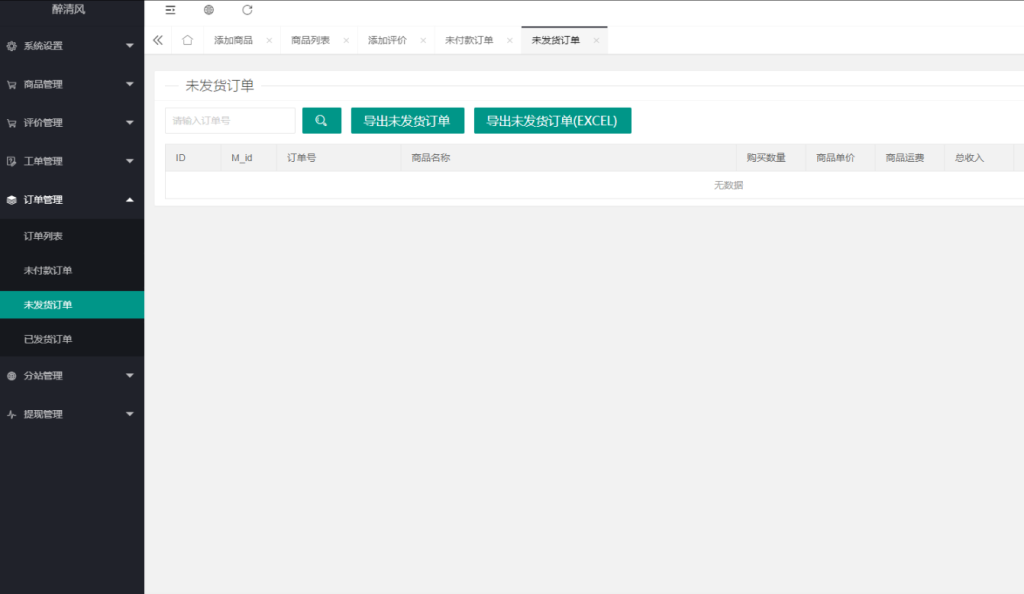
Task: Click the refresh page icon
Action: click(x=247, y=10)
